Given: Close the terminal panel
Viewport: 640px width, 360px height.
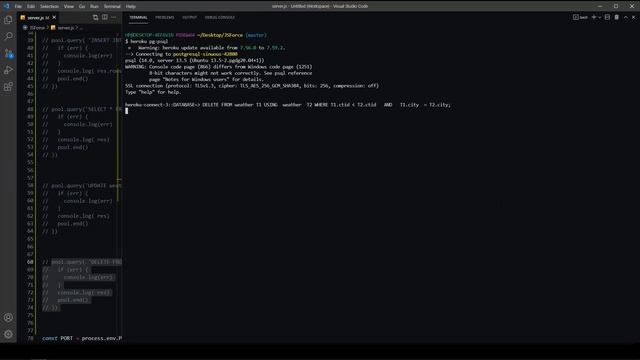Looking at the screenshot, I should click(633, 17).
